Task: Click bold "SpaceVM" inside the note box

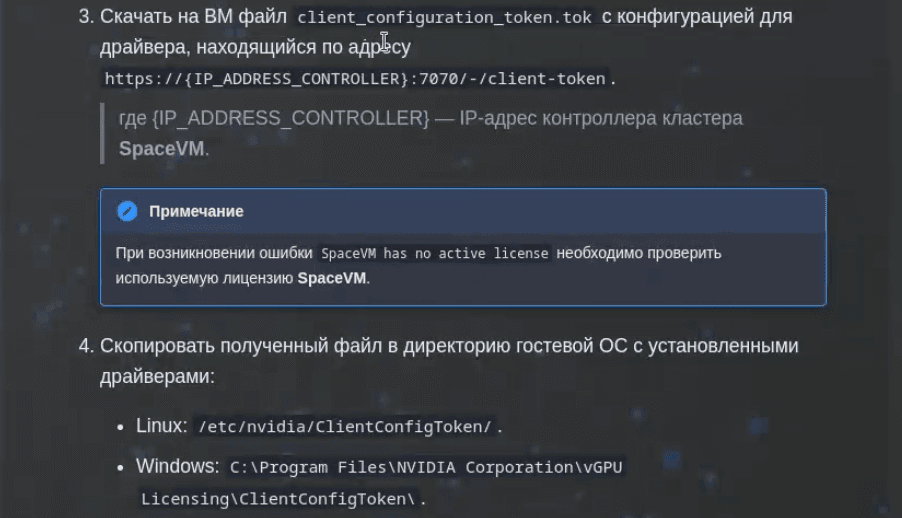Action: [x=332, y=278]
